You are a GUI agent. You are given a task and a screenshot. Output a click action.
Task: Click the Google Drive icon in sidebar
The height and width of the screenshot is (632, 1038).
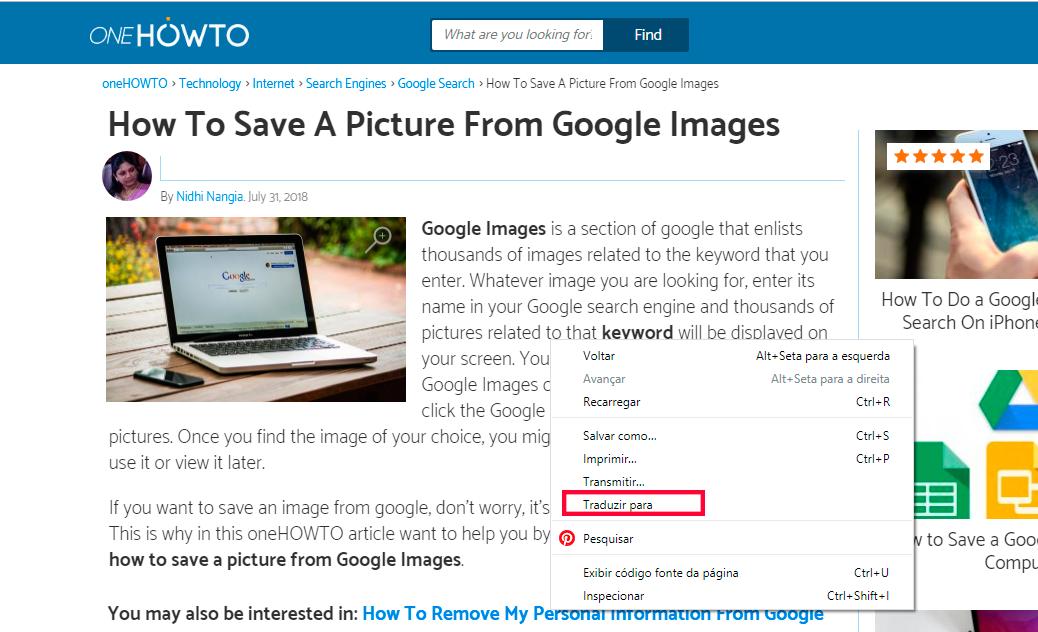(1010, 400)
